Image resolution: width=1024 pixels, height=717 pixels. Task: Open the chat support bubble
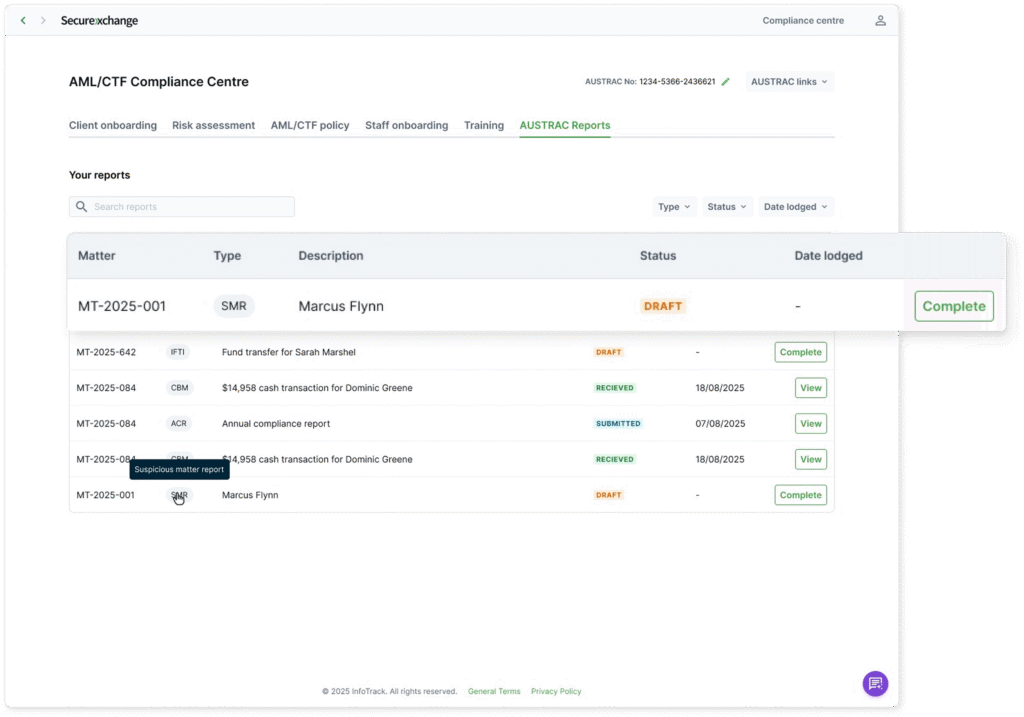(875, 683)
